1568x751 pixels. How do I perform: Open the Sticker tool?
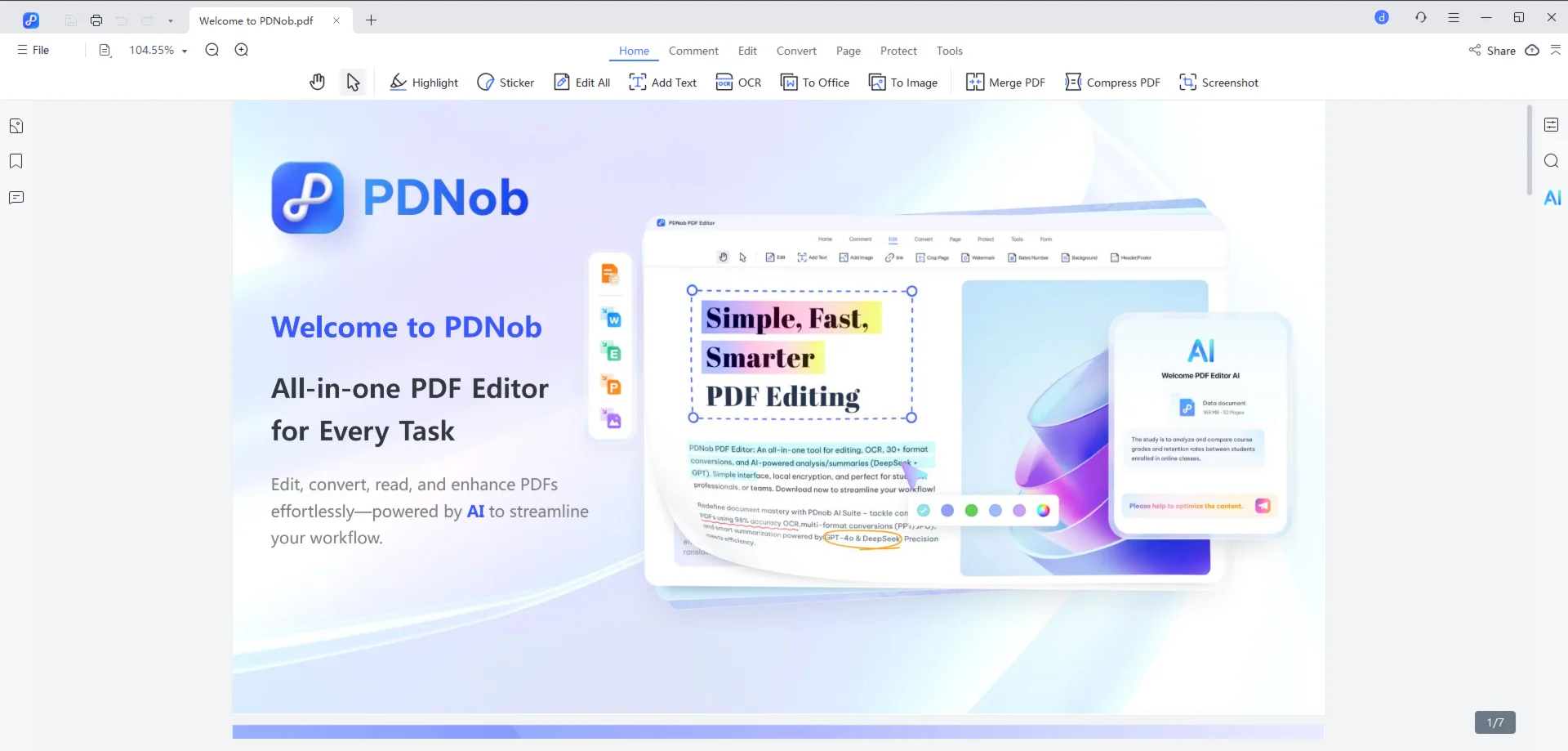[506, 83]
